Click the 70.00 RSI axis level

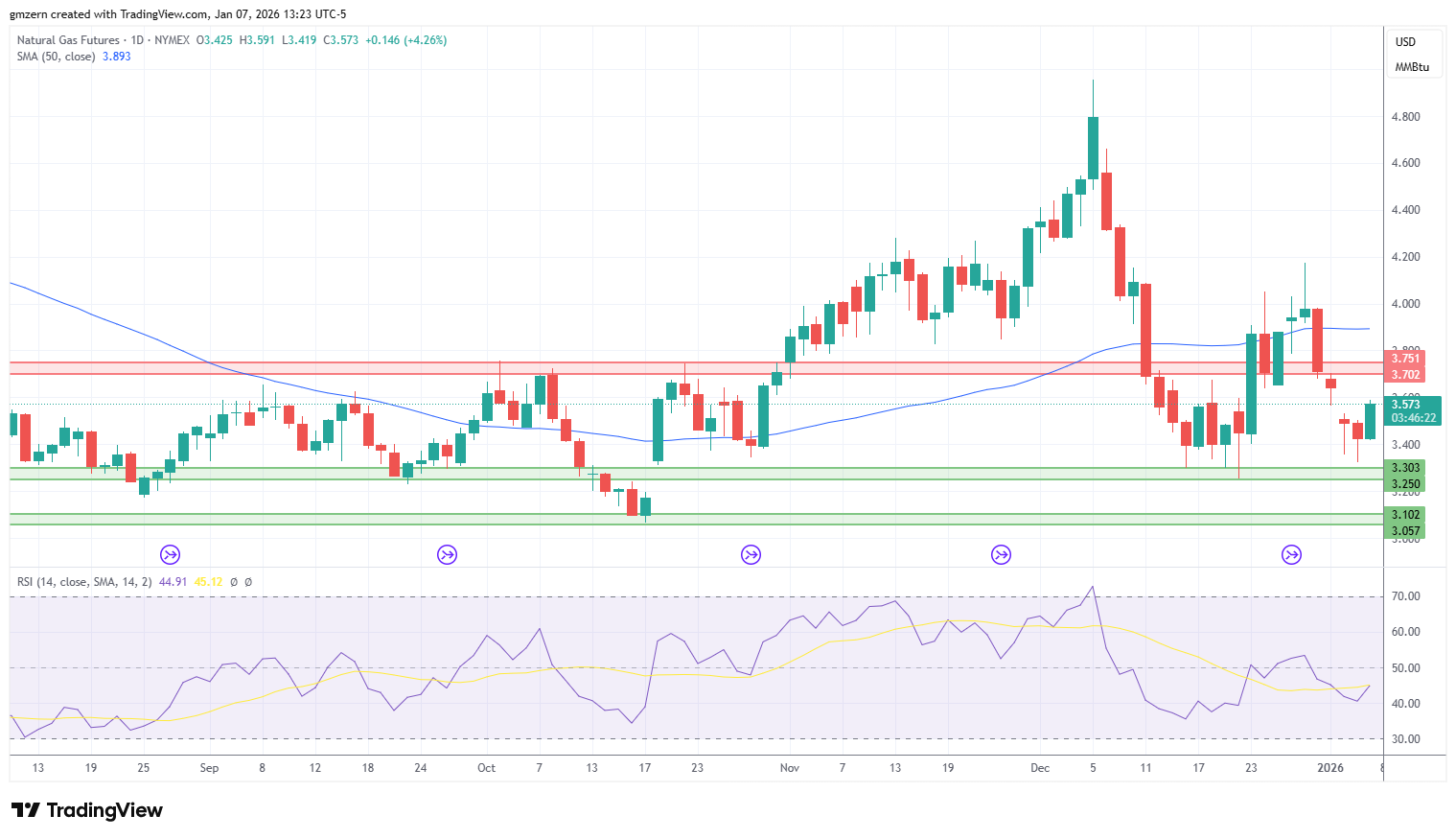tap(1405, 596)
